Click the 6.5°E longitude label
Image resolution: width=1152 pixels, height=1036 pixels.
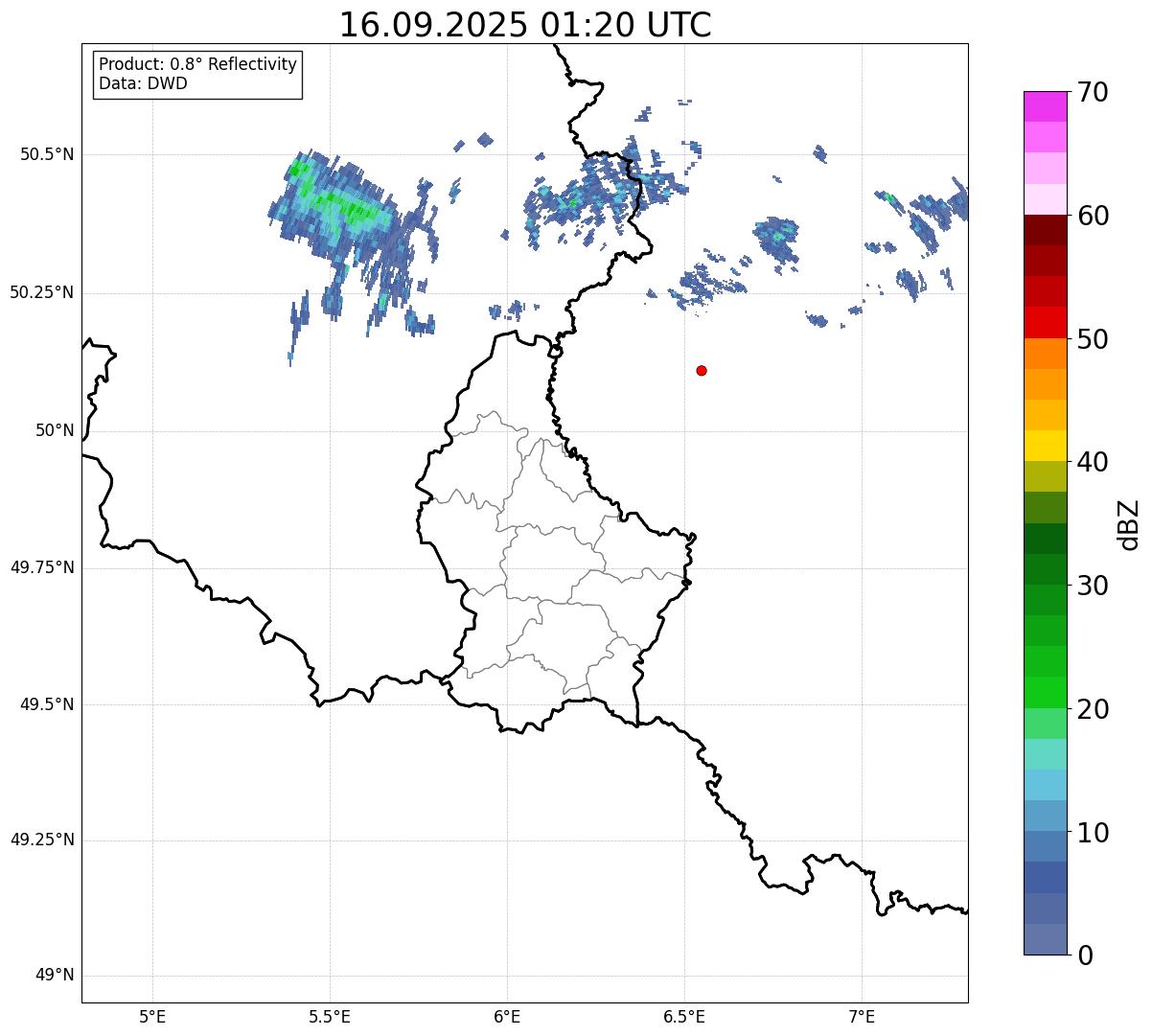click(684, 1016)
